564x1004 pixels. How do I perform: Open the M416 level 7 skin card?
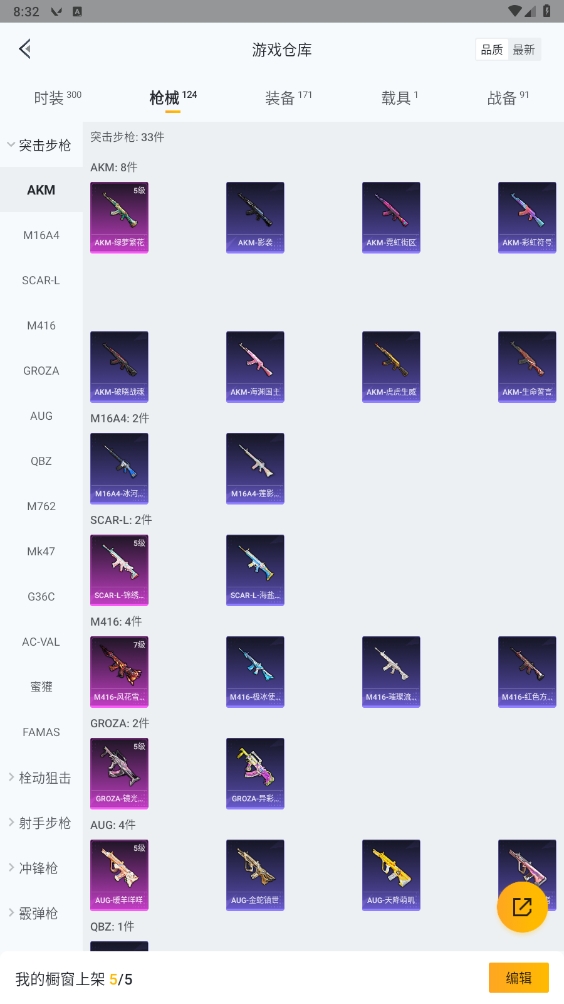click(119, 672)
